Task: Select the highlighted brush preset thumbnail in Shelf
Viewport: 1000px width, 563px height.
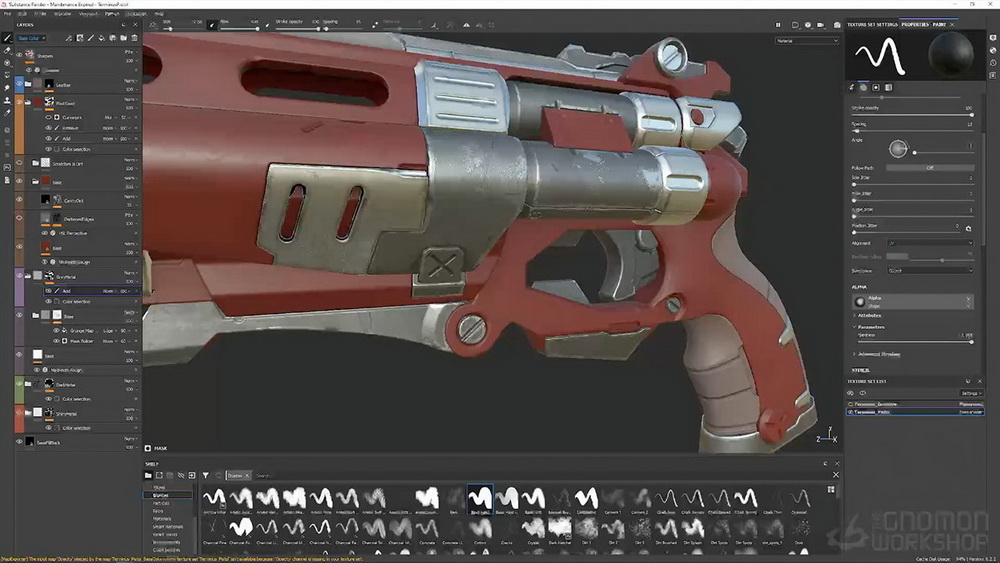Action: [480, 498]
